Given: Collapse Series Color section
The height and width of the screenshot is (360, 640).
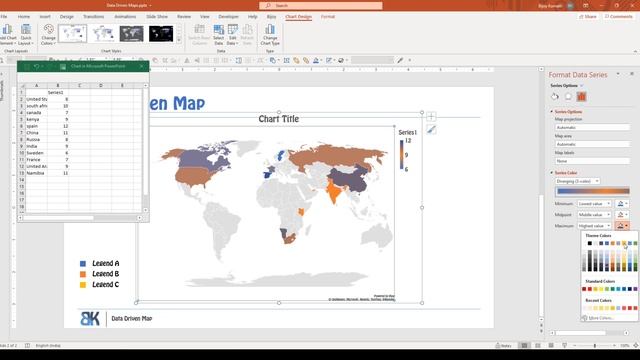Looking at the screenshot, I should pyautogui.click(x=552, y=173).
